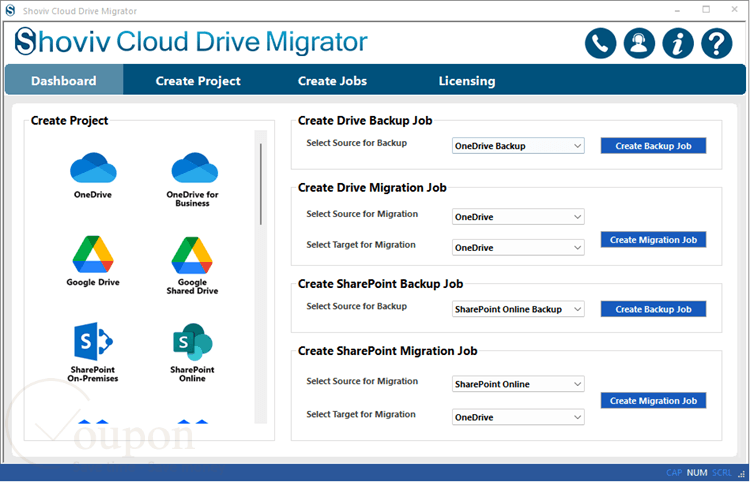Click the Shoviv logo in title bar
Screen dimensions: 750x482
[10, 11]
